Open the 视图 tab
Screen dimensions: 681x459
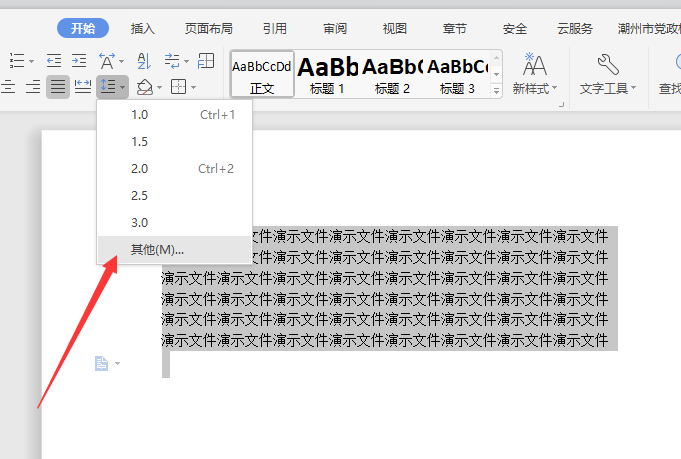(395, 29)
